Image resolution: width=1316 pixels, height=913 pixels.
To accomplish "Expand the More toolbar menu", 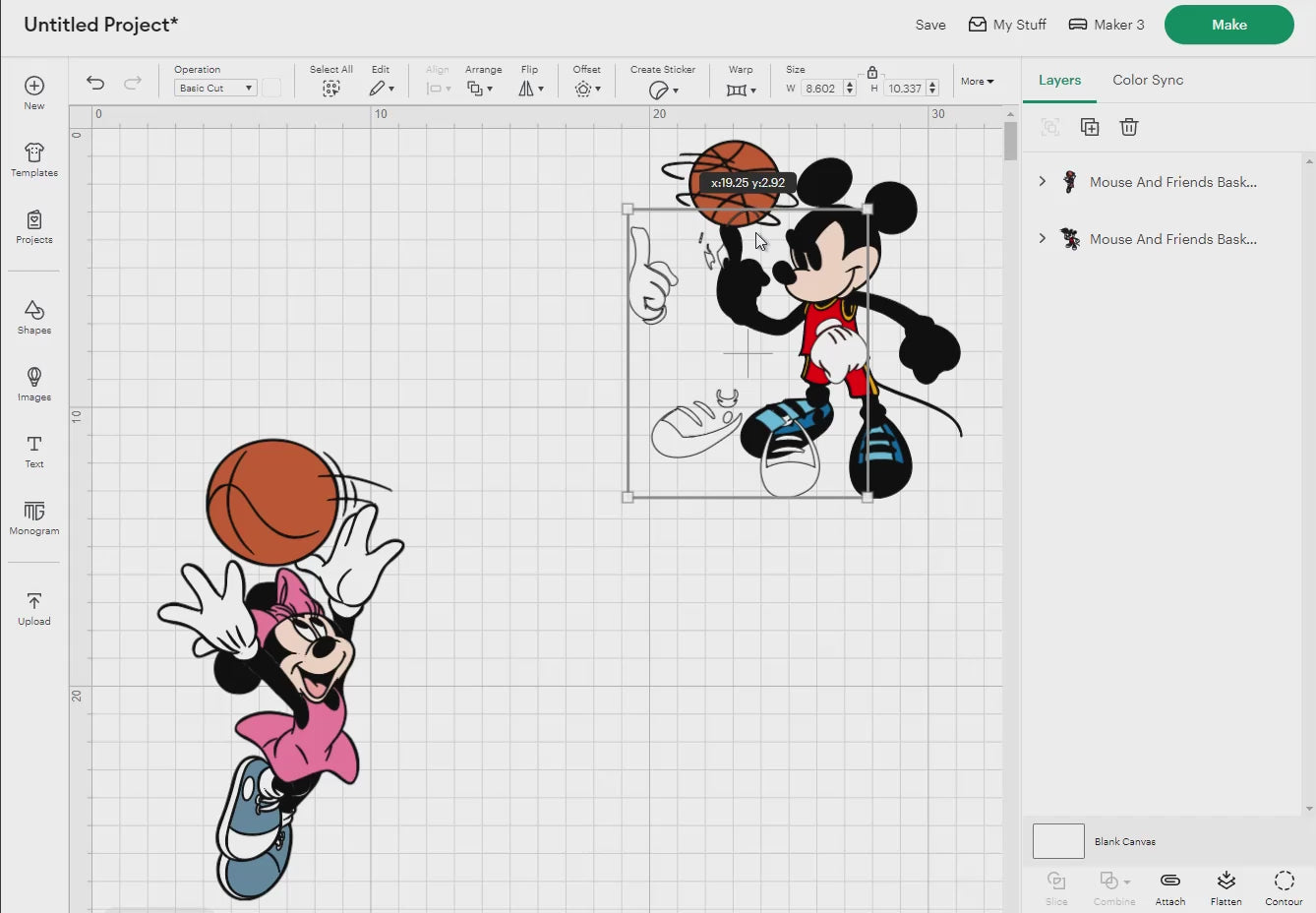I will [x=978, y=82].
